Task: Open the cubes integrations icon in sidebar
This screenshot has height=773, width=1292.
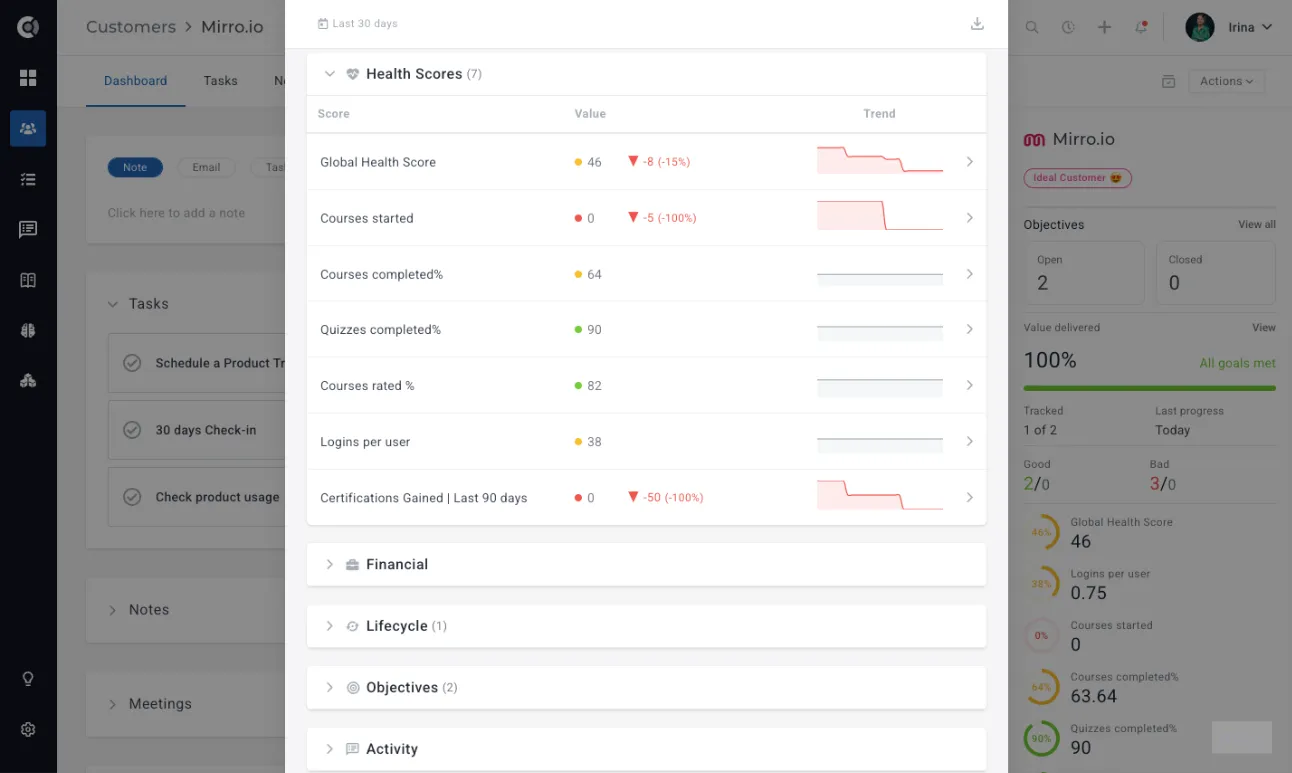Action: [28, 381]
